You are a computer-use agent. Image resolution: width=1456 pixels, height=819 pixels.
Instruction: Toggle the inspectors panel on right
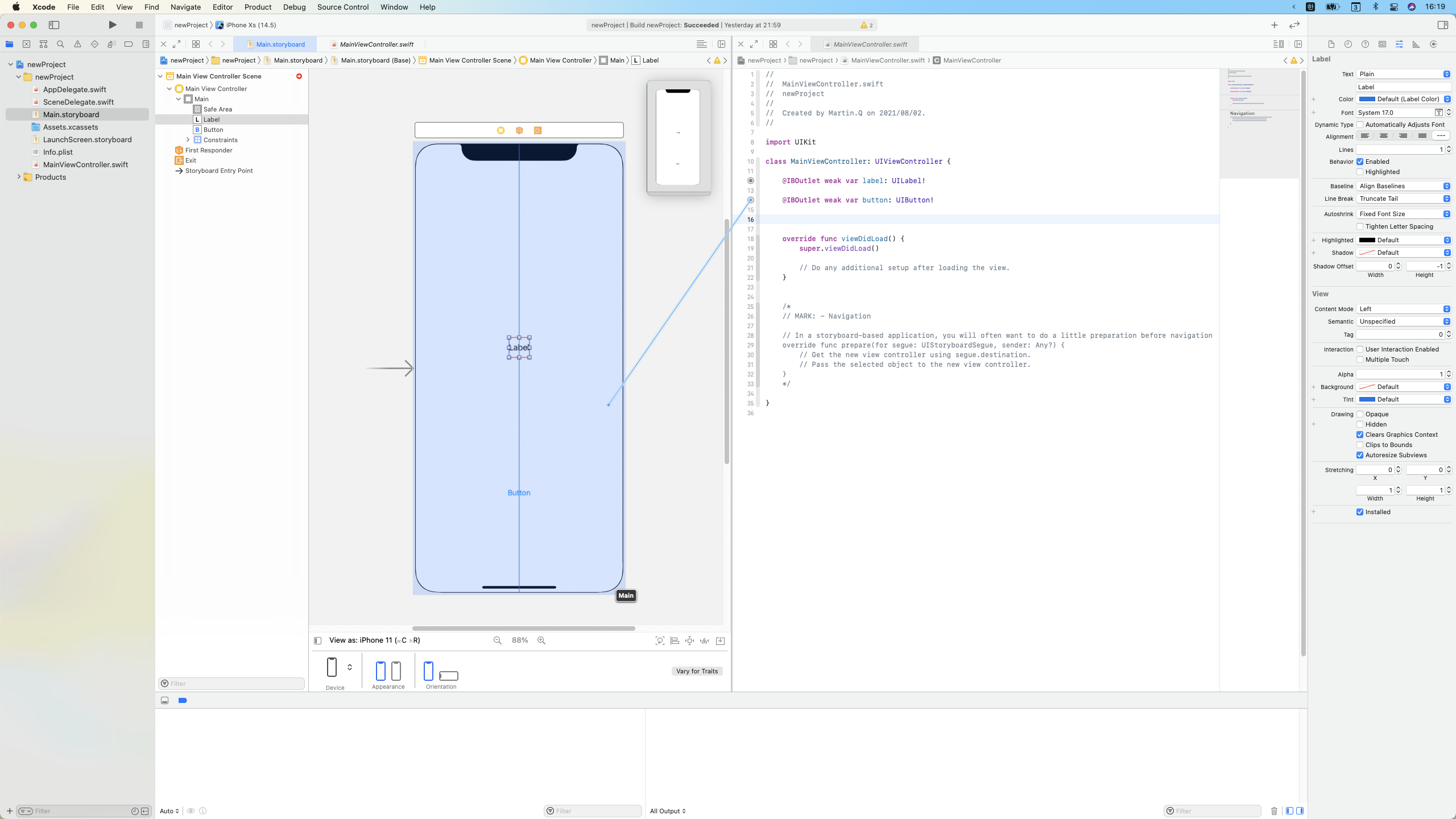pos(1442,25)
